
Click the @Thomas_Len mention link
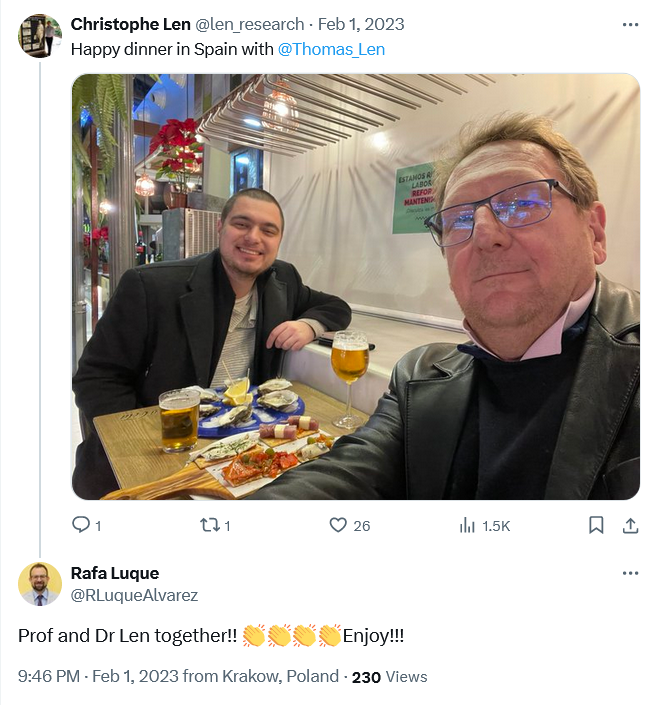tap(331, 49)
